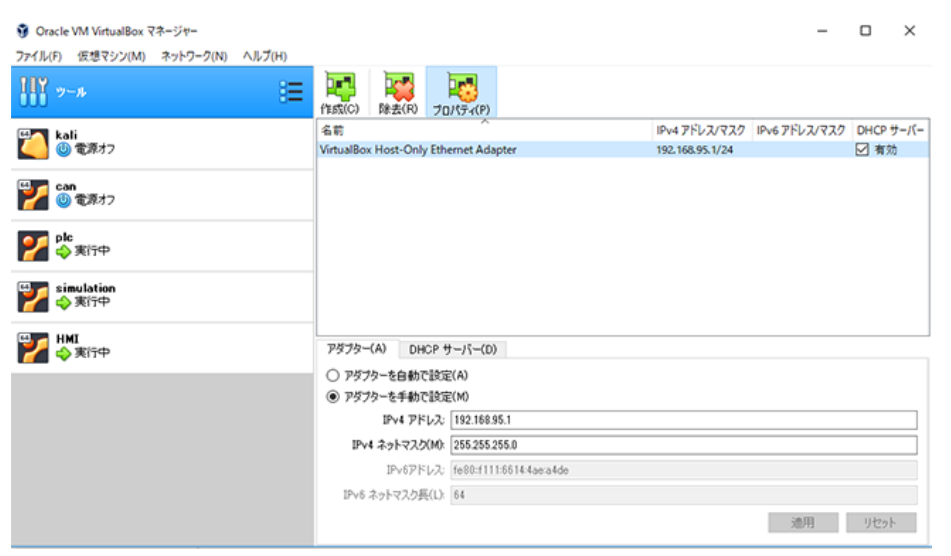
Task: Click the Apply (適用) button
Action: point(803,522)
